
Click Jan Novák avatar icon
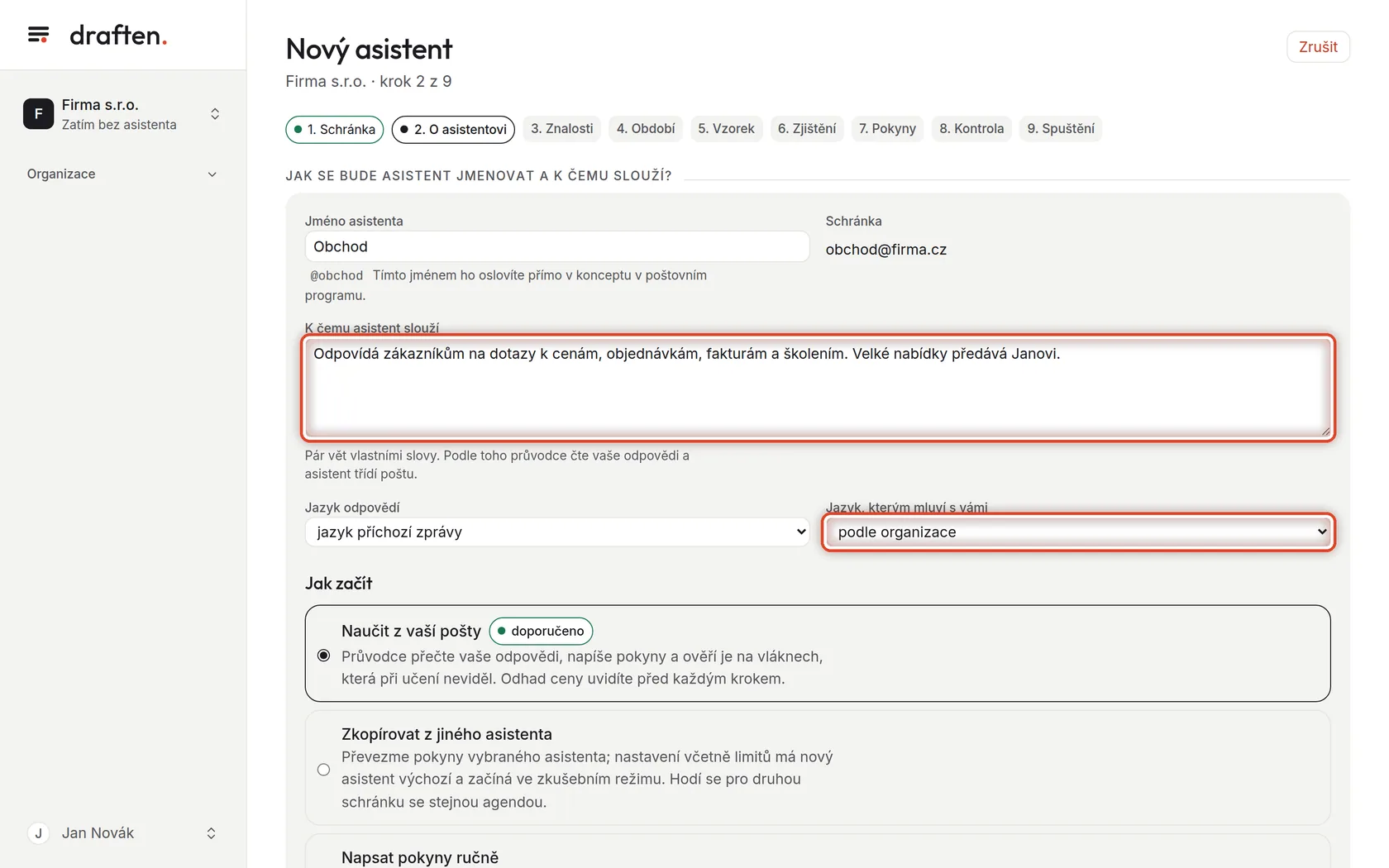coord(38,833)
